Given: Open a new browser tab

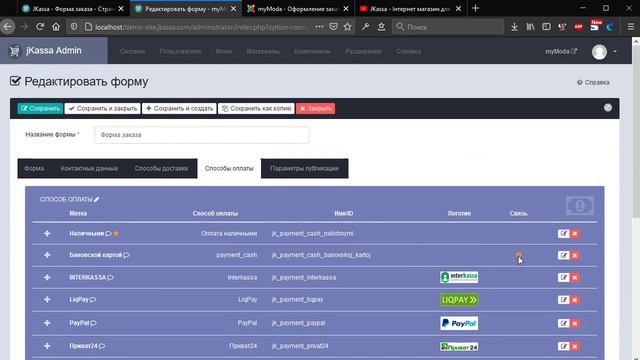Looking at the screenshot, I should 475,8.
